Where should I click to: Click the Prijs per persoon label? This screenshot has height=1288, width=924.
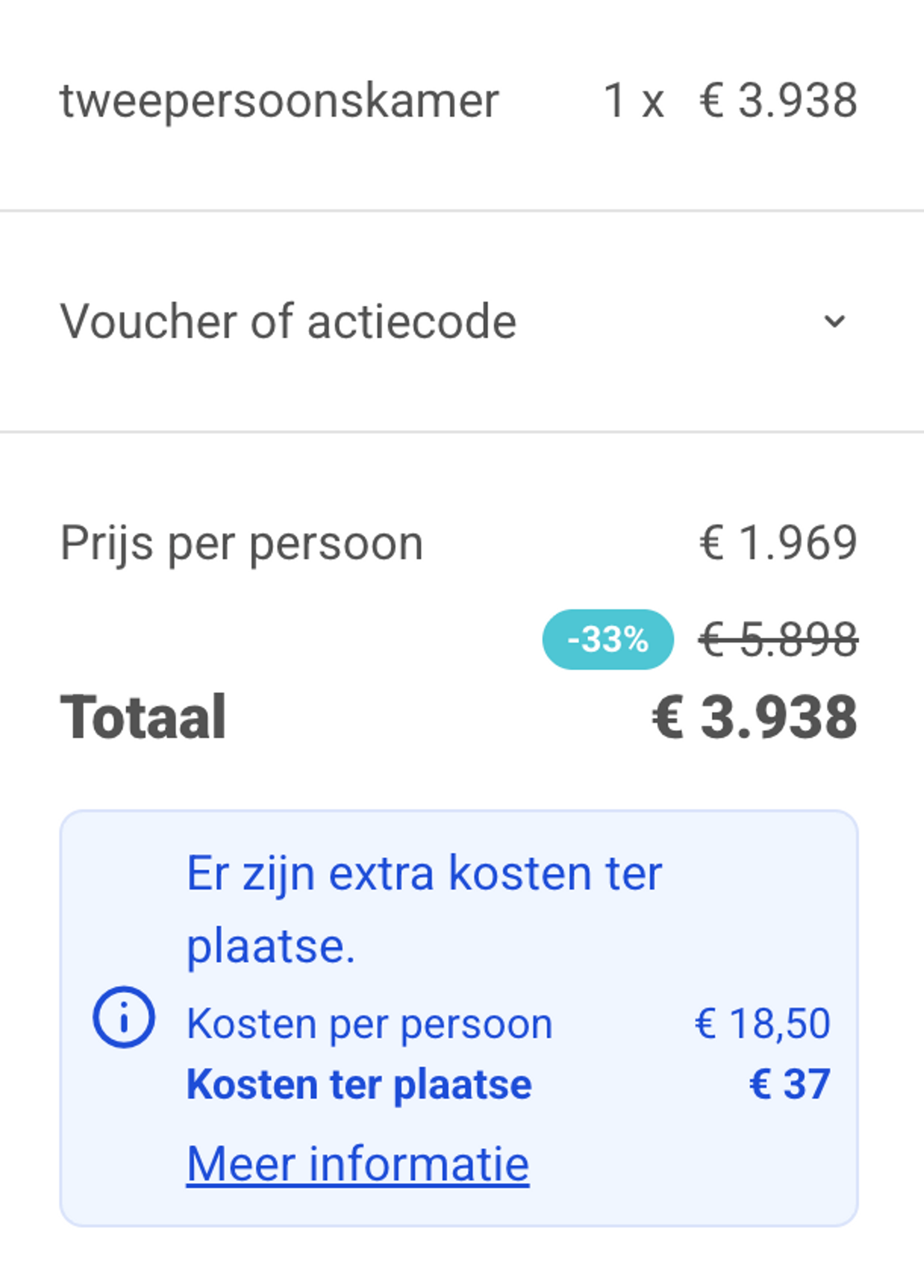[242, 544]
